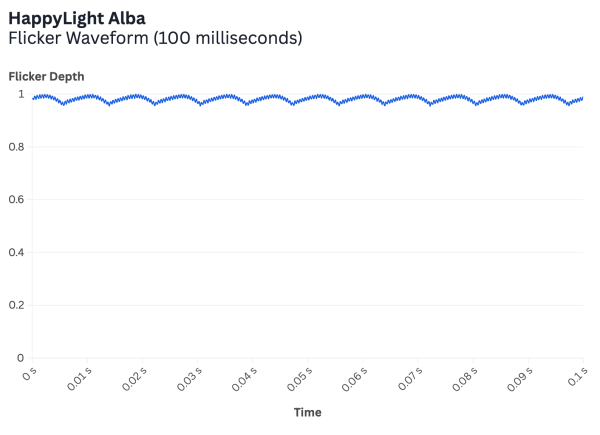Viewport: 600px width, 435px height.
Task: Click the 0.4 y-axis tick label
Action: [16, 252]
